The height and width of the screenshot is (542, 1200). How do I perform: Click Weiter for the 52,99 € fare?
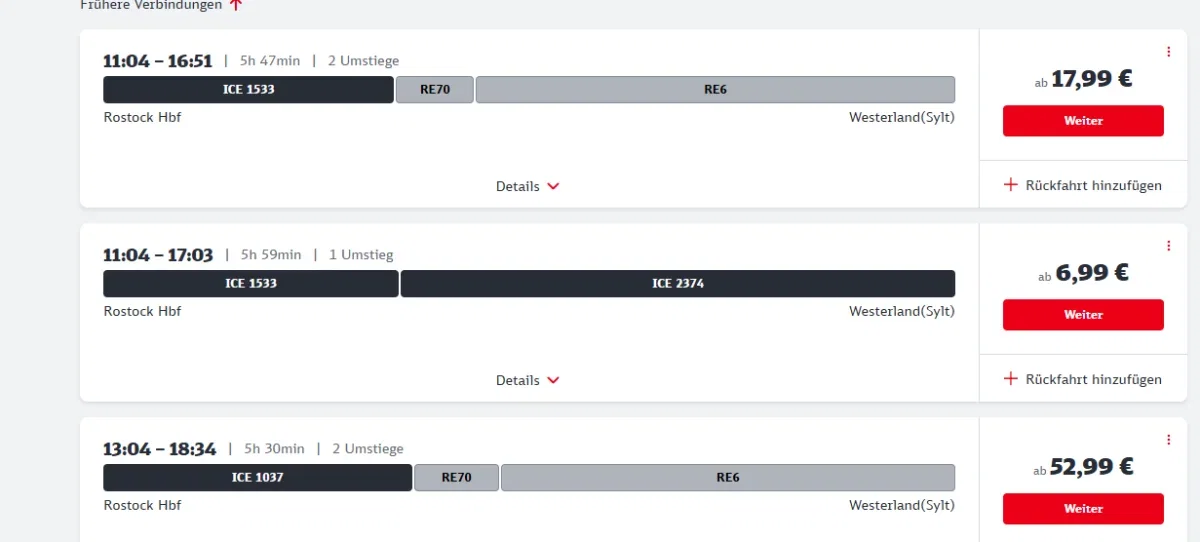(x=1083, y=508)
